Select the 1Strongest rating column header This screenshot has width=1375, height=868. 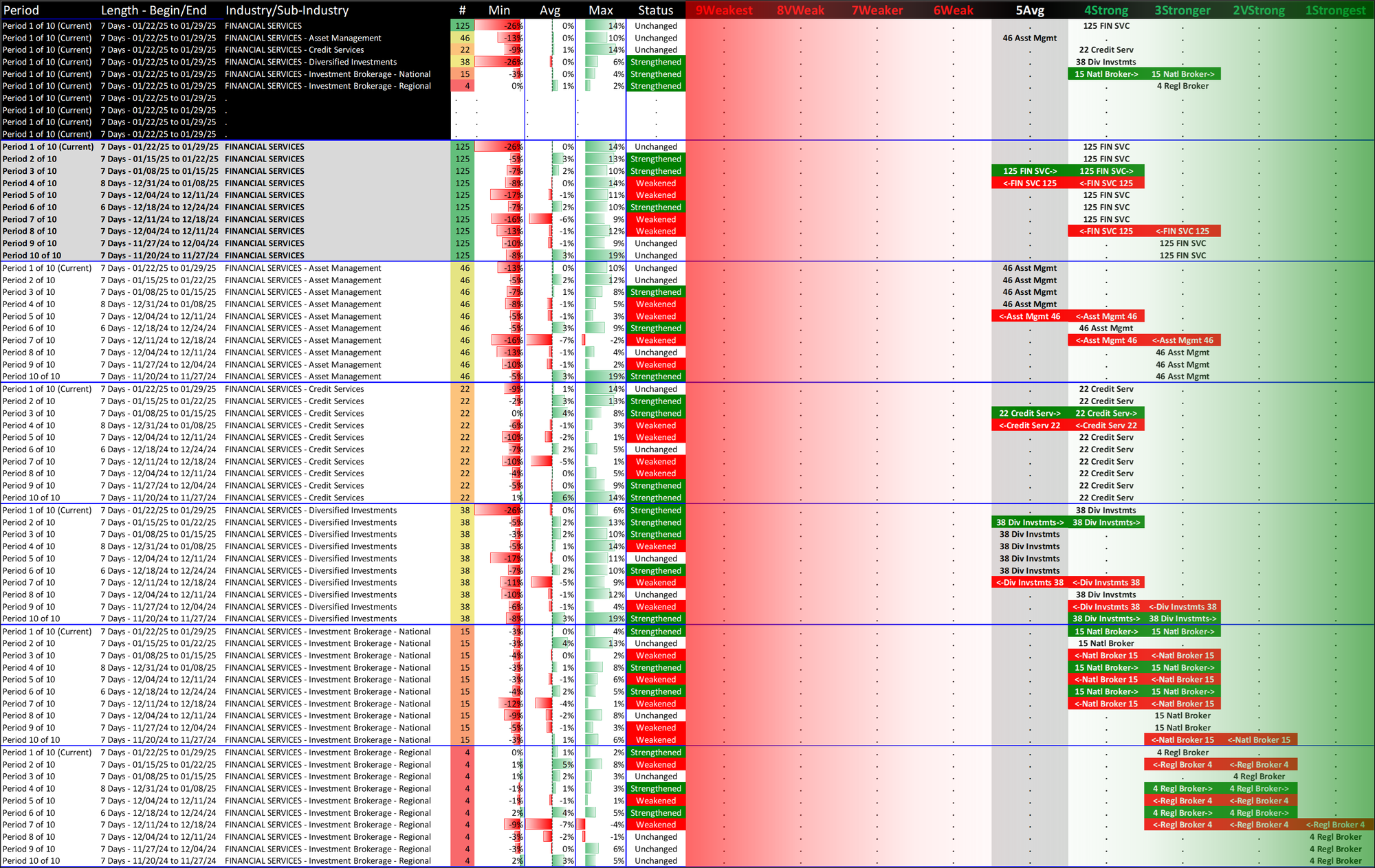[1335, 10]
